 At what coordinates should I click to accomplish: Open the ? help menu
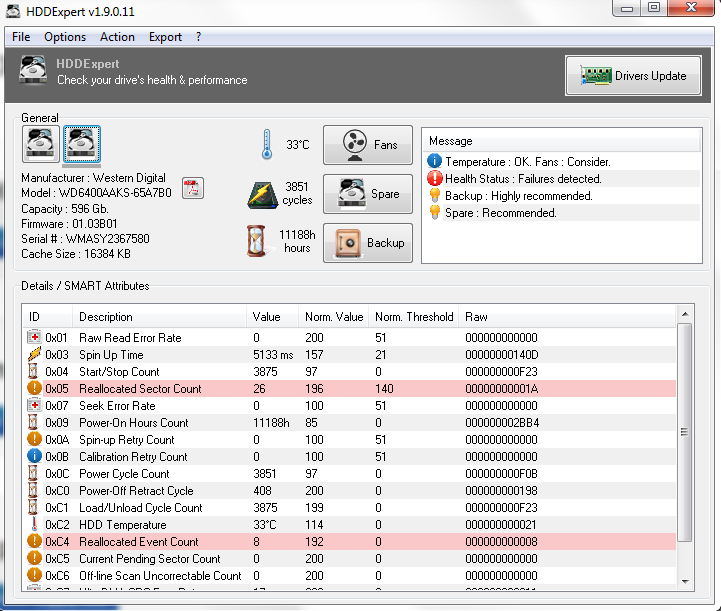pos(198,37)
